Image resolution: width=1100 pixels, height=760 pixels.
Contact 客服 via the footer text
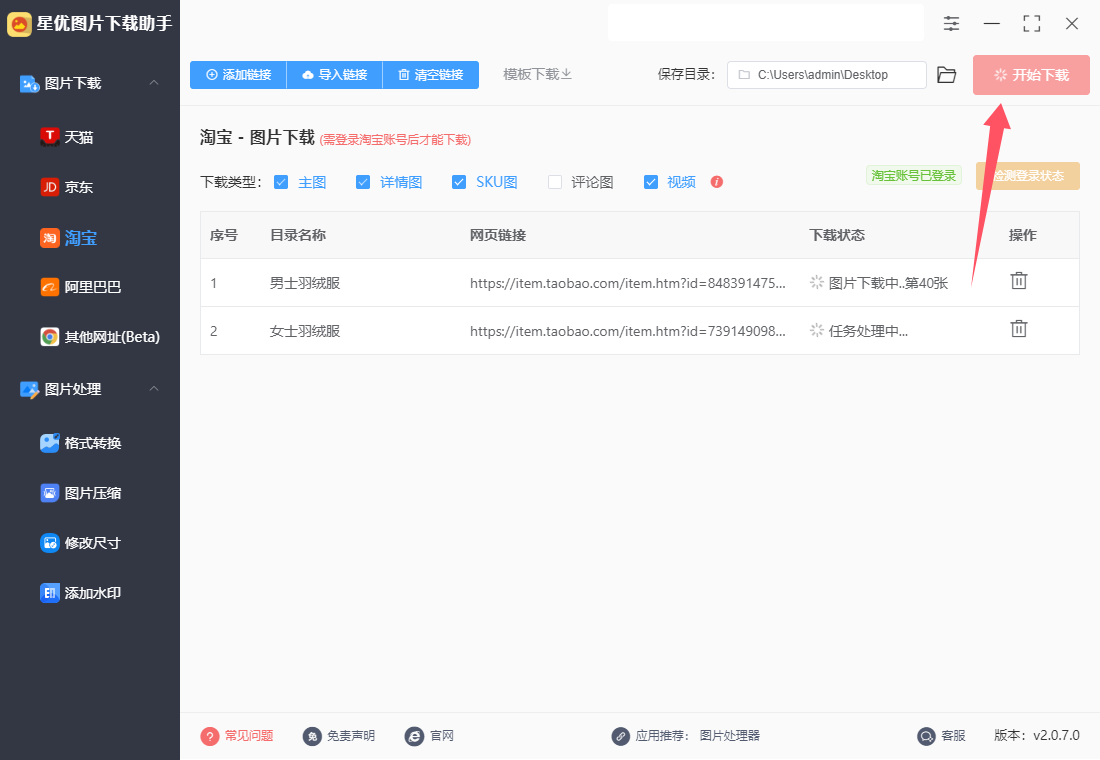point(953,736)
